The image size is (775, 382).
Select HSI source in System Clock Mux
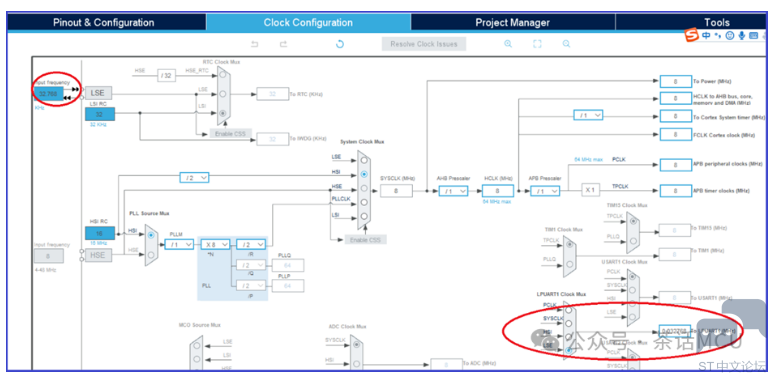[x=364, y=174]
